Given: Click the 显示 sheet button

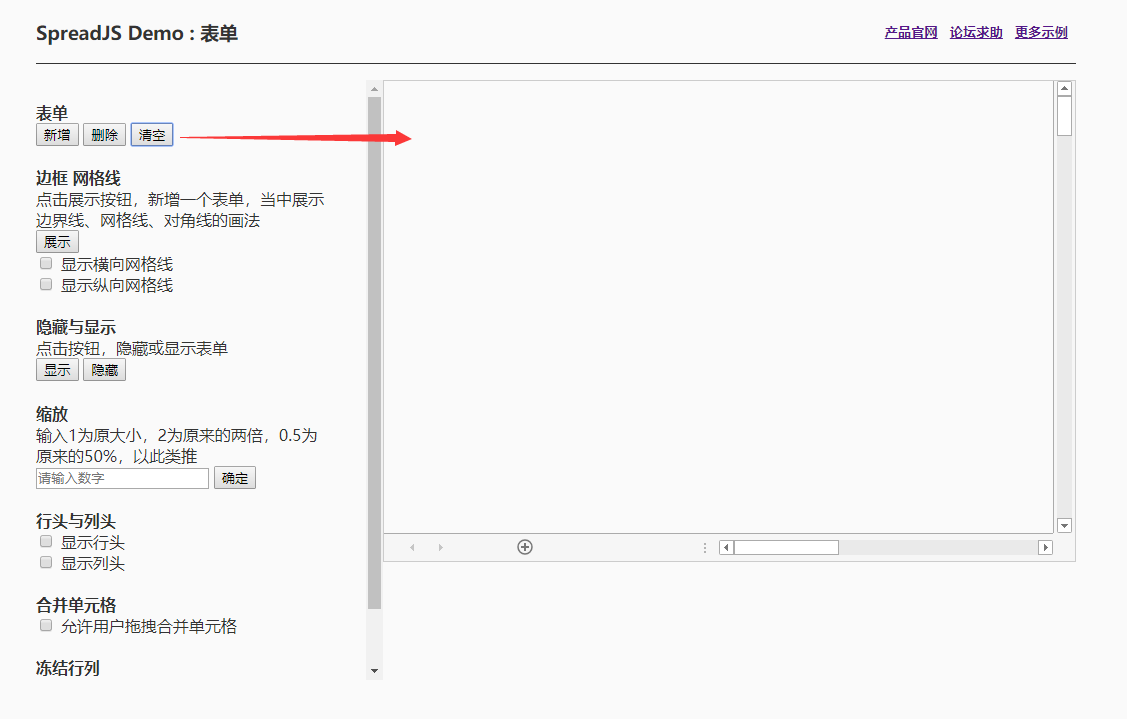Looking at the screenshot, I should pyautogui.click(x=58, y=370).
